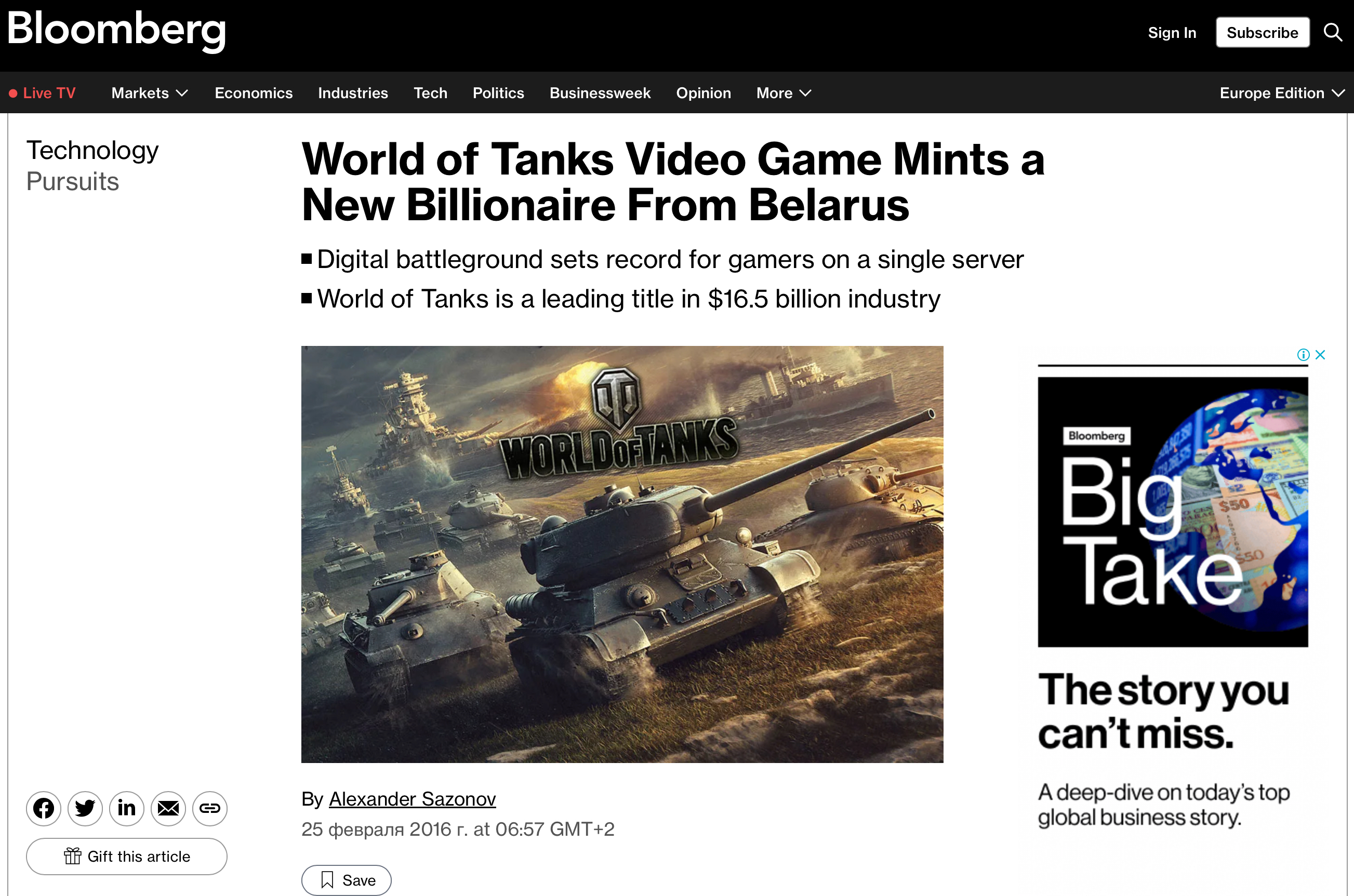Copy article link icon
Viewport: 1354px width, 896px height.
(210, 808)
